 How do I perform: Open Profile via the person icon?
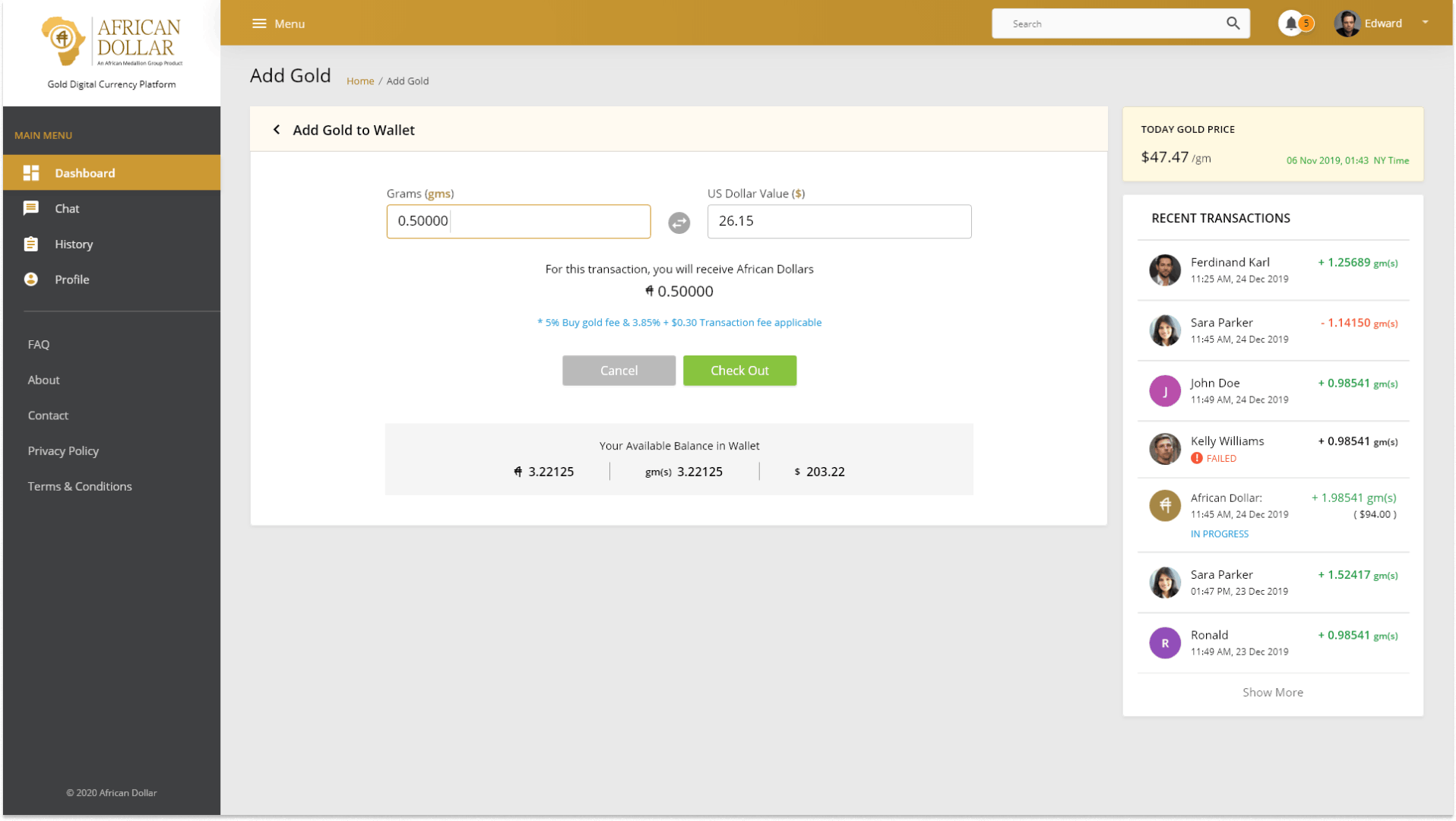point(31,279)
